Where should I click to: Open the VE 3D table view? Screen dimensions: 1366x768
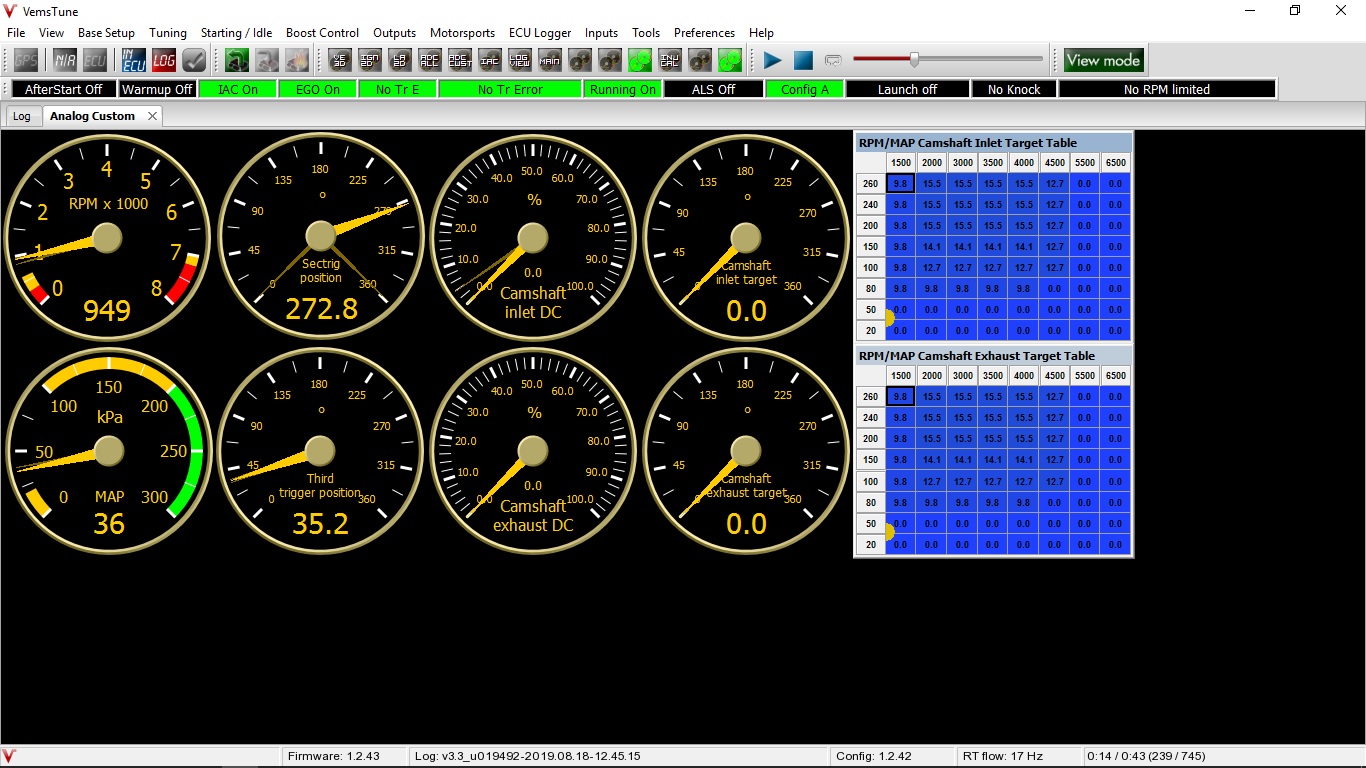(x=340, y=60)
